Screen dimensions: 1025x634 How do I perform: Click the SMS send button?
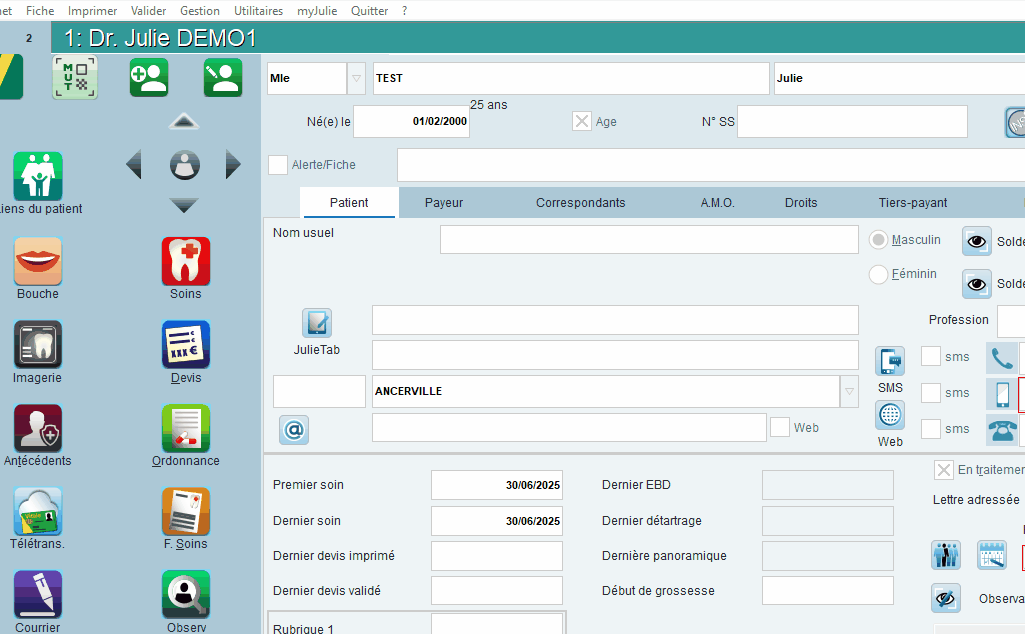890,361
